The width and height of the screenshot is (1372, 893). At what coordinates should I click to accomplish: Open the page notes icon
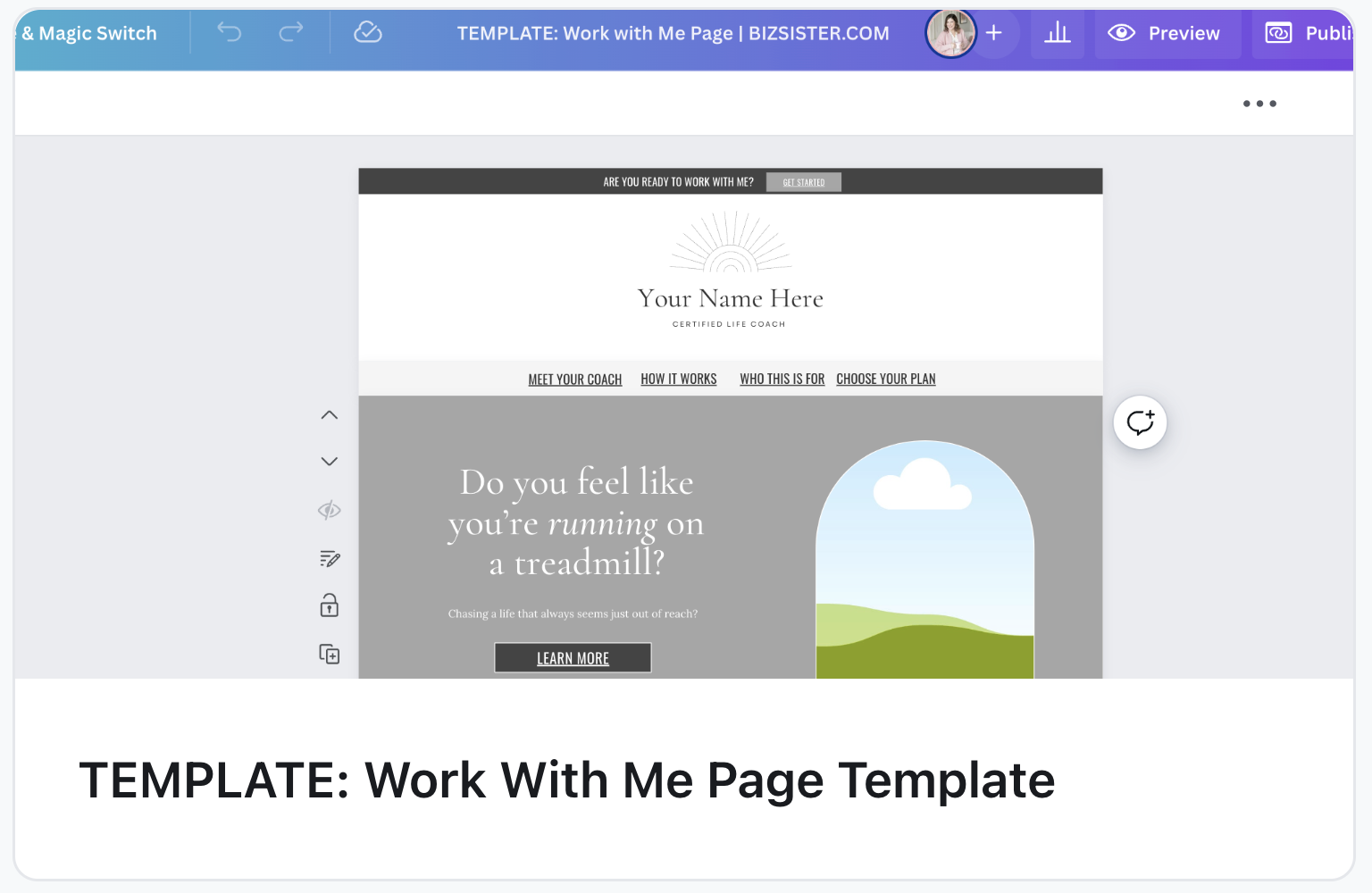coord(330,559)
